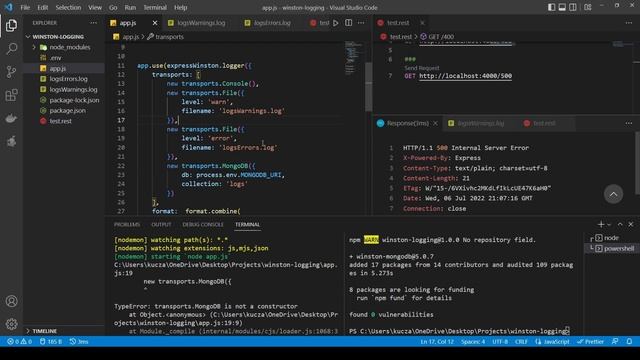
Task: Close the app.js editor tab
Action: click(x=155, y=23)
